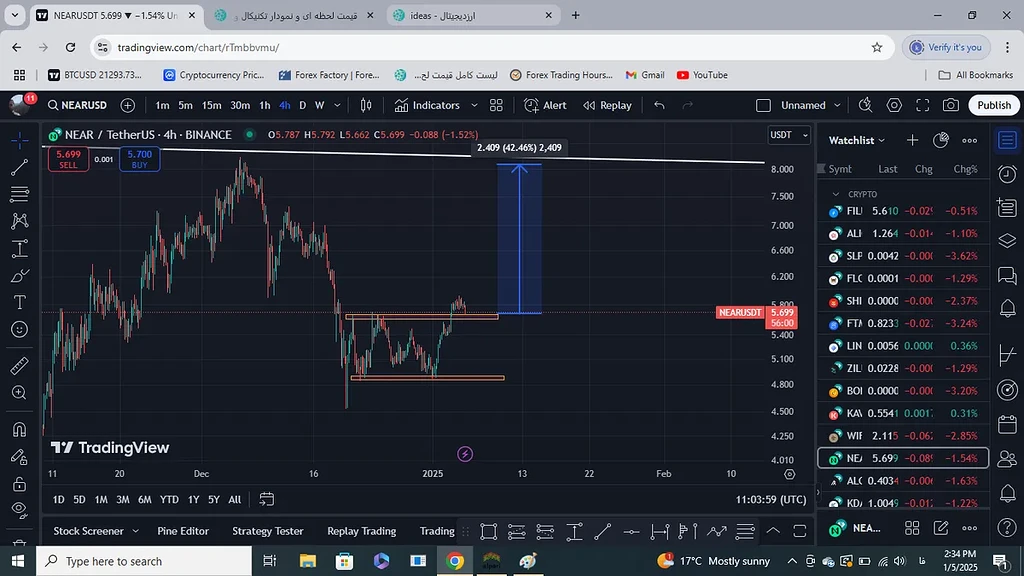Collapse the CRYPTO watchlist section
Image resolution: width=1024 pixels, height=576 pixels.
tap(835, 194)
